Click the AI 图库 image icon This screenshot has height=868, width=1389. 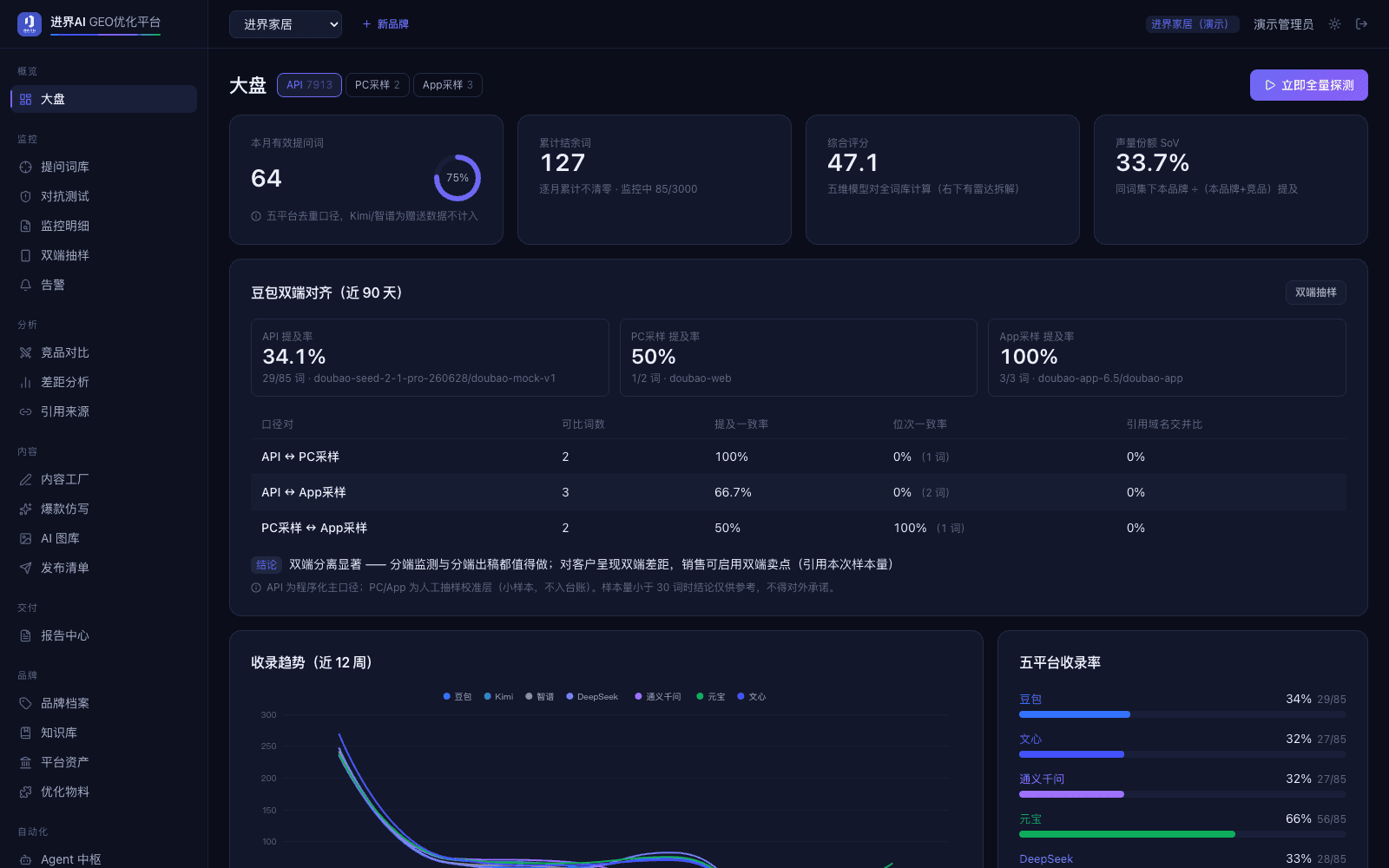pyautogui.click(x=26, y=538)
